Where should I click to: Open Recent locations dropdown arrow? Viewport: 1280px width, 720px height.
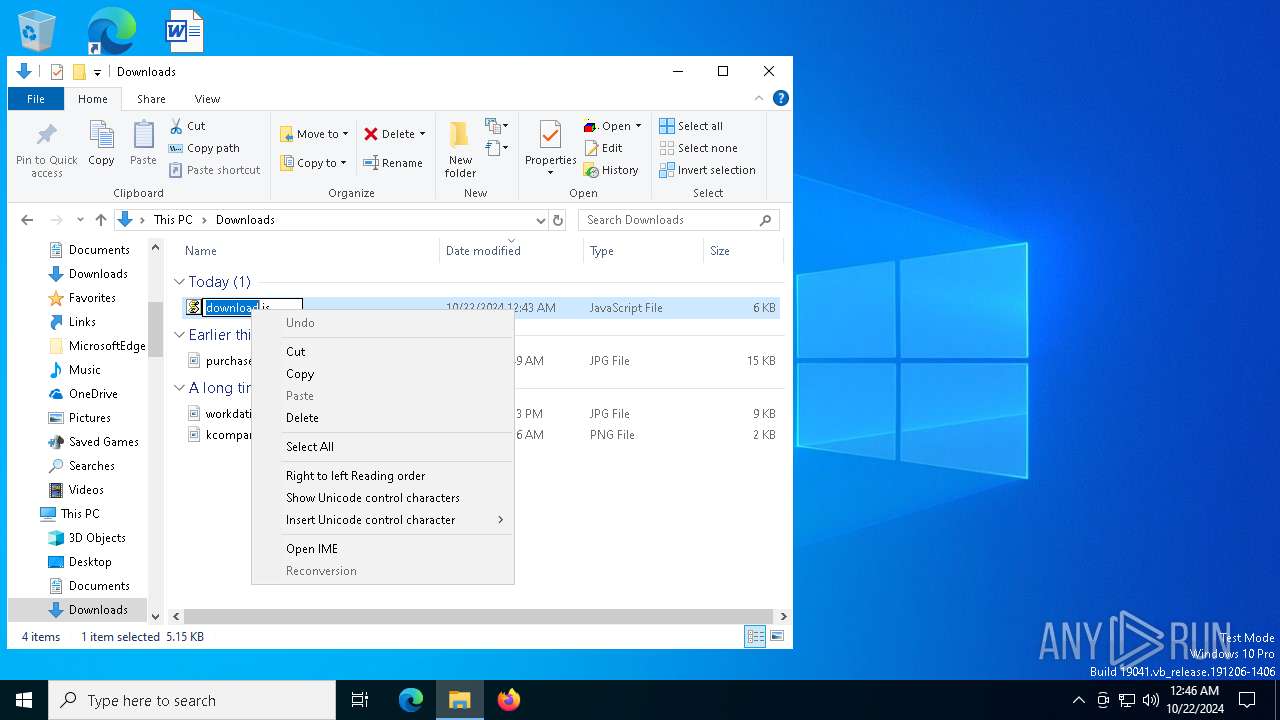click(x=80, y=220)
